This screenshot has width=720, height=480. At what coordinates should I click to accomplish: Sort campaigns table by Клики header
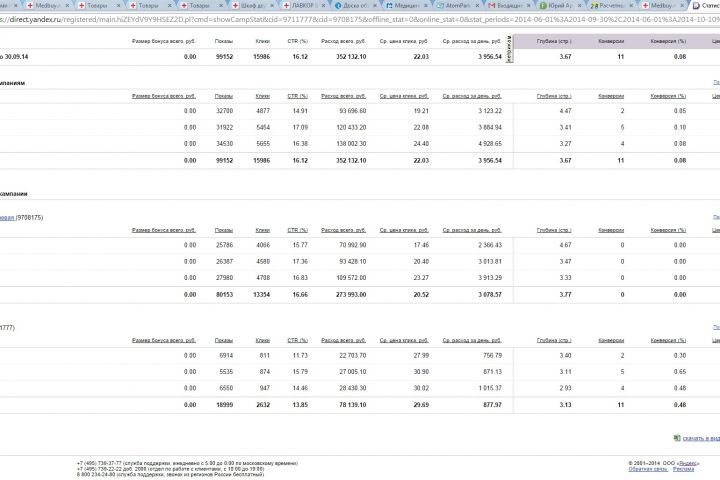click(x=263, y=96)
